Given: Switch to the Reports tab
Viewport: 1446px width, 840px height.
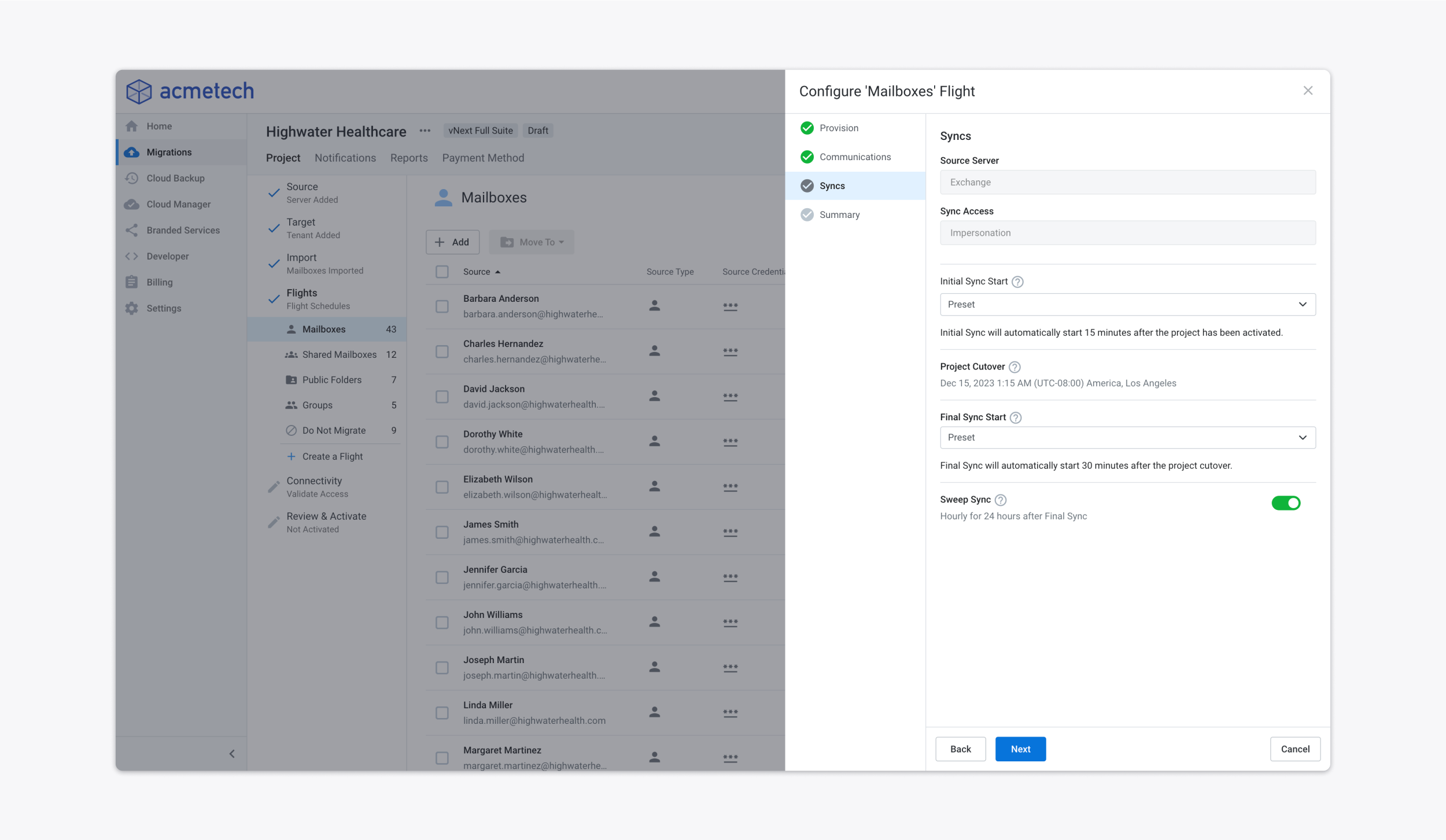Looking at the screenshot, I should [x=409, y=158].
